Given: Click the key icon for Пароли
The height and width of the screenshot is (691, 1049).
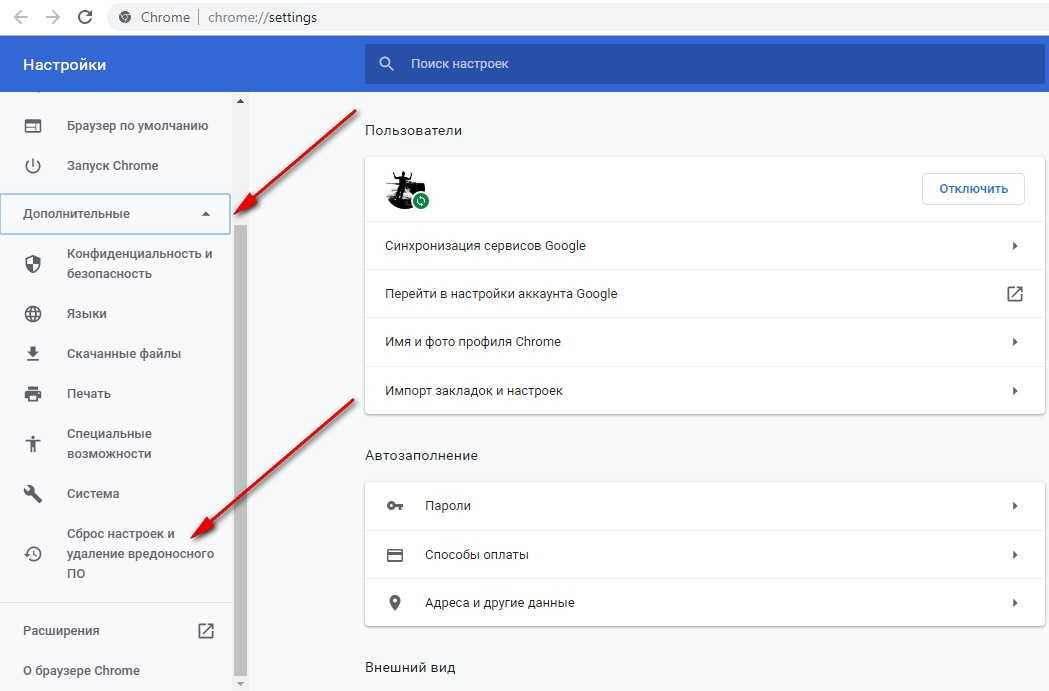Looking at the screenshot, I should coord(395,506).
